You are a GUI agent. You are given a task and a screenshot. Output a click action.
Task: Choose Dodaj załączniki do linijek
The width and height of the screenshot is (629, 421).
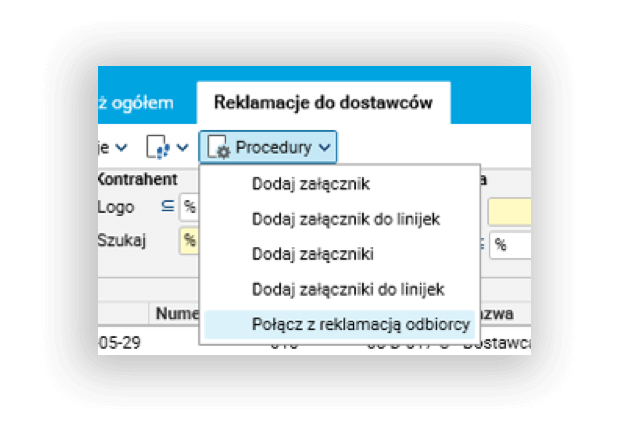point(339,289)
